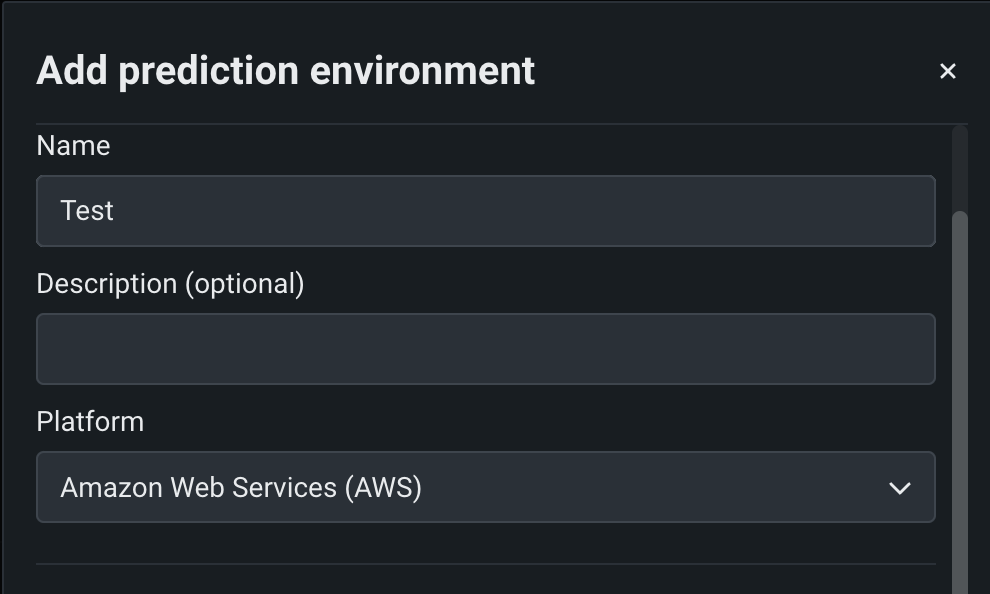Focus the Name input field
This screenshot has width=990, height=594.
[485, 211]
